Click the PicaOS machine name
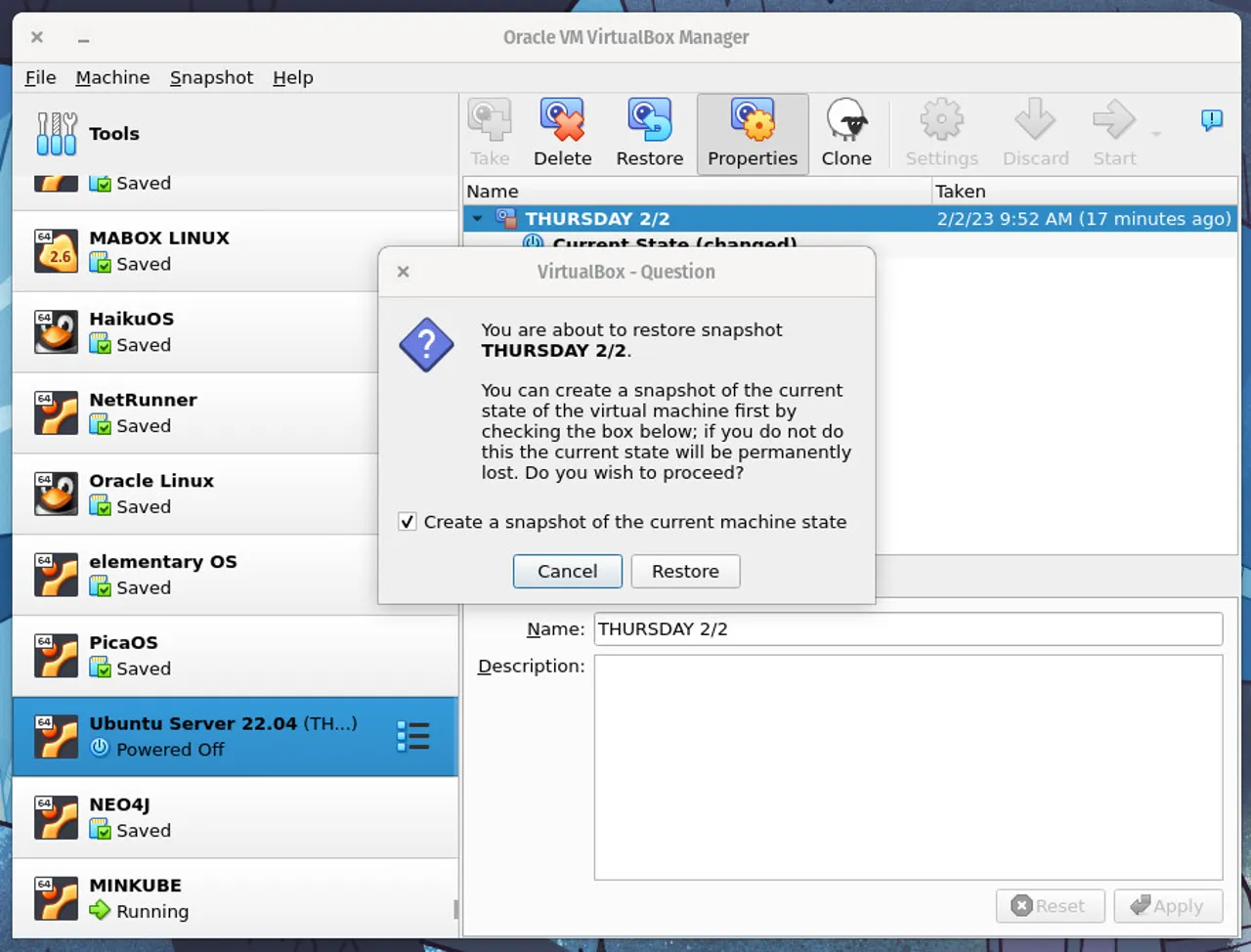Image resolution: width=1251 pixels, height=952 pixels. pos(123,642)
